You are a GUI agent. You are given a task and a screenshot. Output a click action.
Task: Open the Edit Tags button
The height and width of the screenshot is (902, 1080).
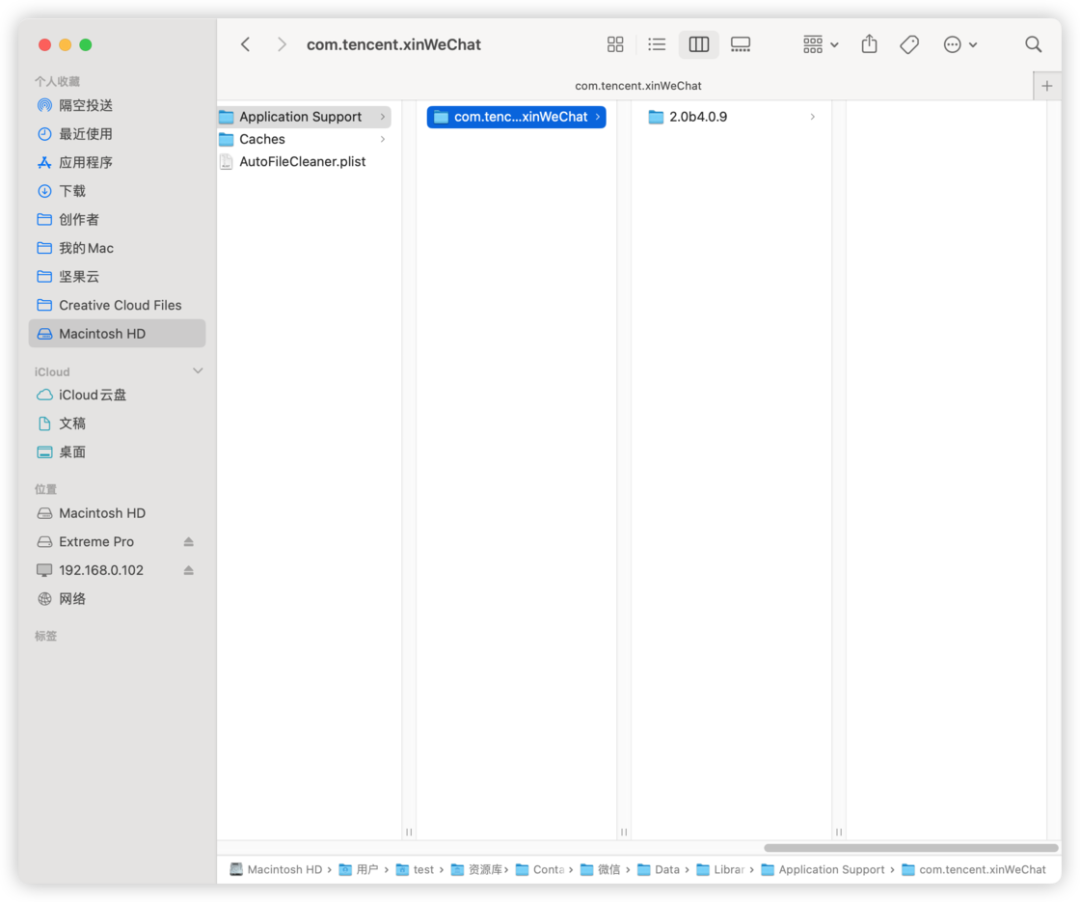[909, 45]
